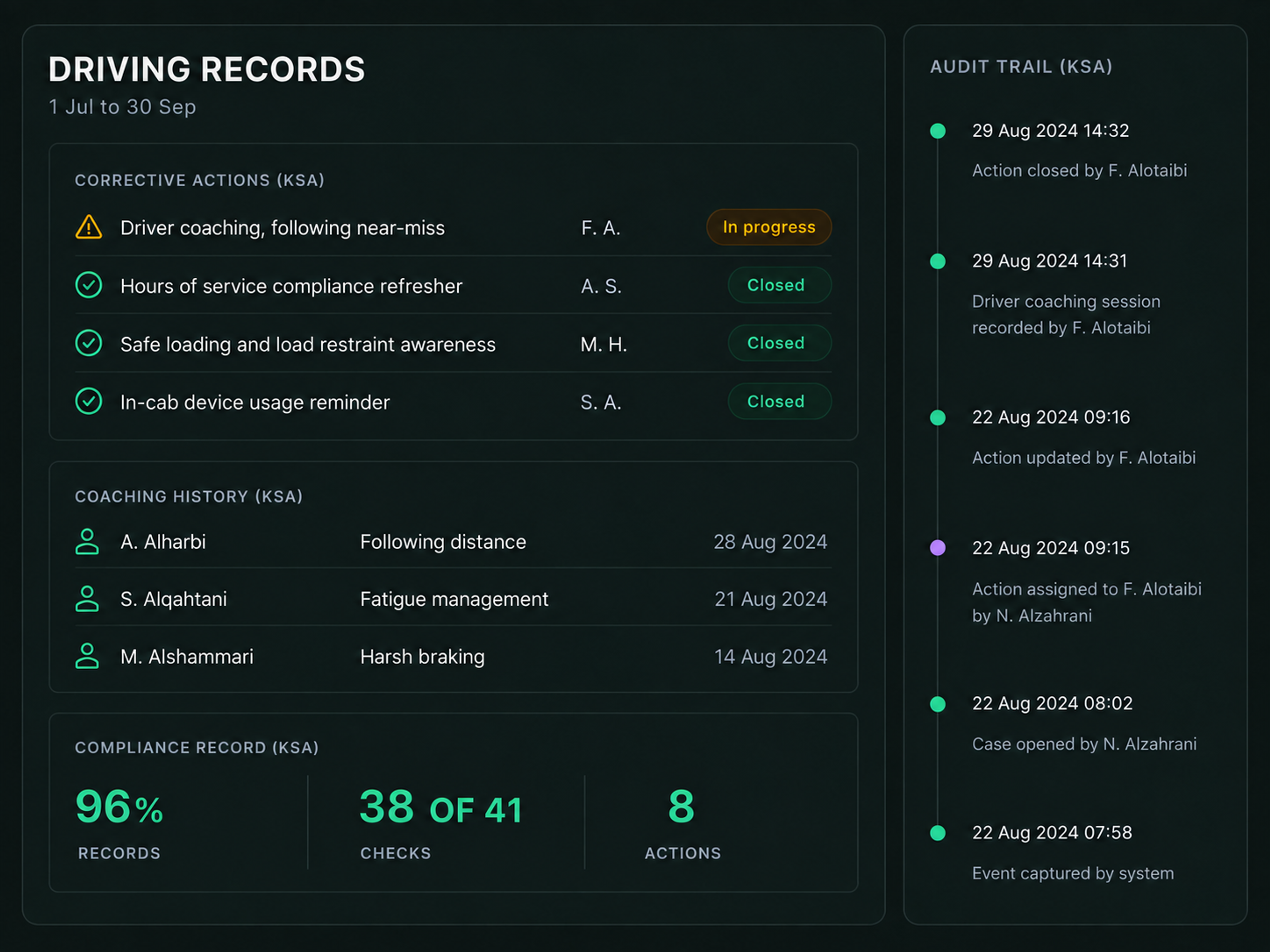Select the purple 22 Aug 2024 09:15 timeline dot
1270x952 pixels.
tap(938, 547)
